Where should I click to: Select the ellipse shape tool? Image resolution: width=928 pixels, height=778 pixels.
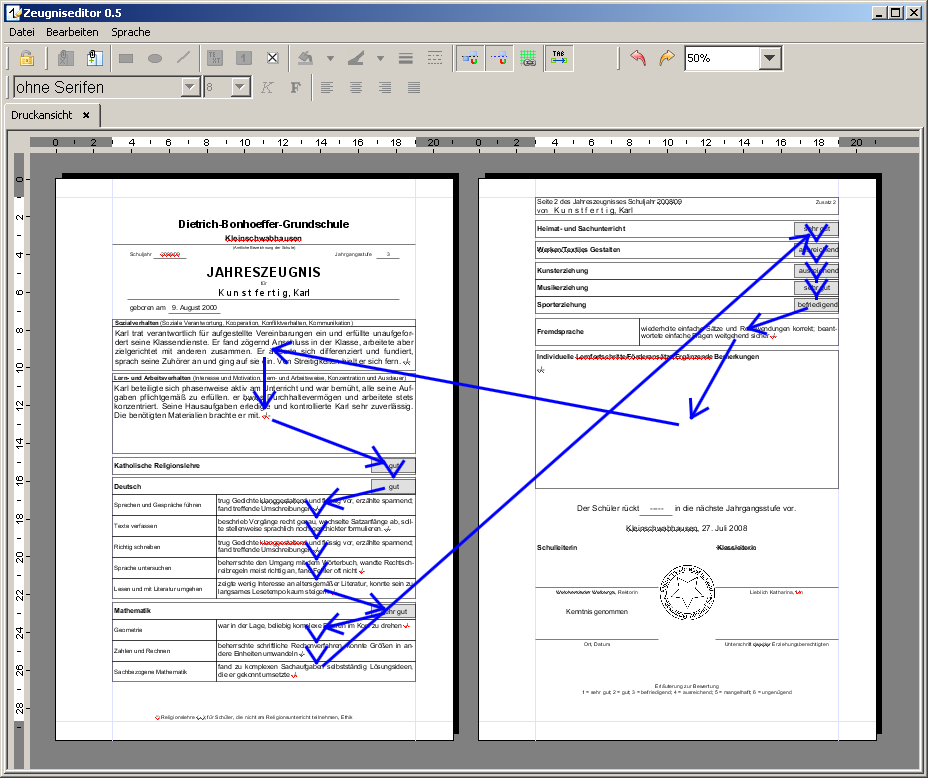coord(155,58)
